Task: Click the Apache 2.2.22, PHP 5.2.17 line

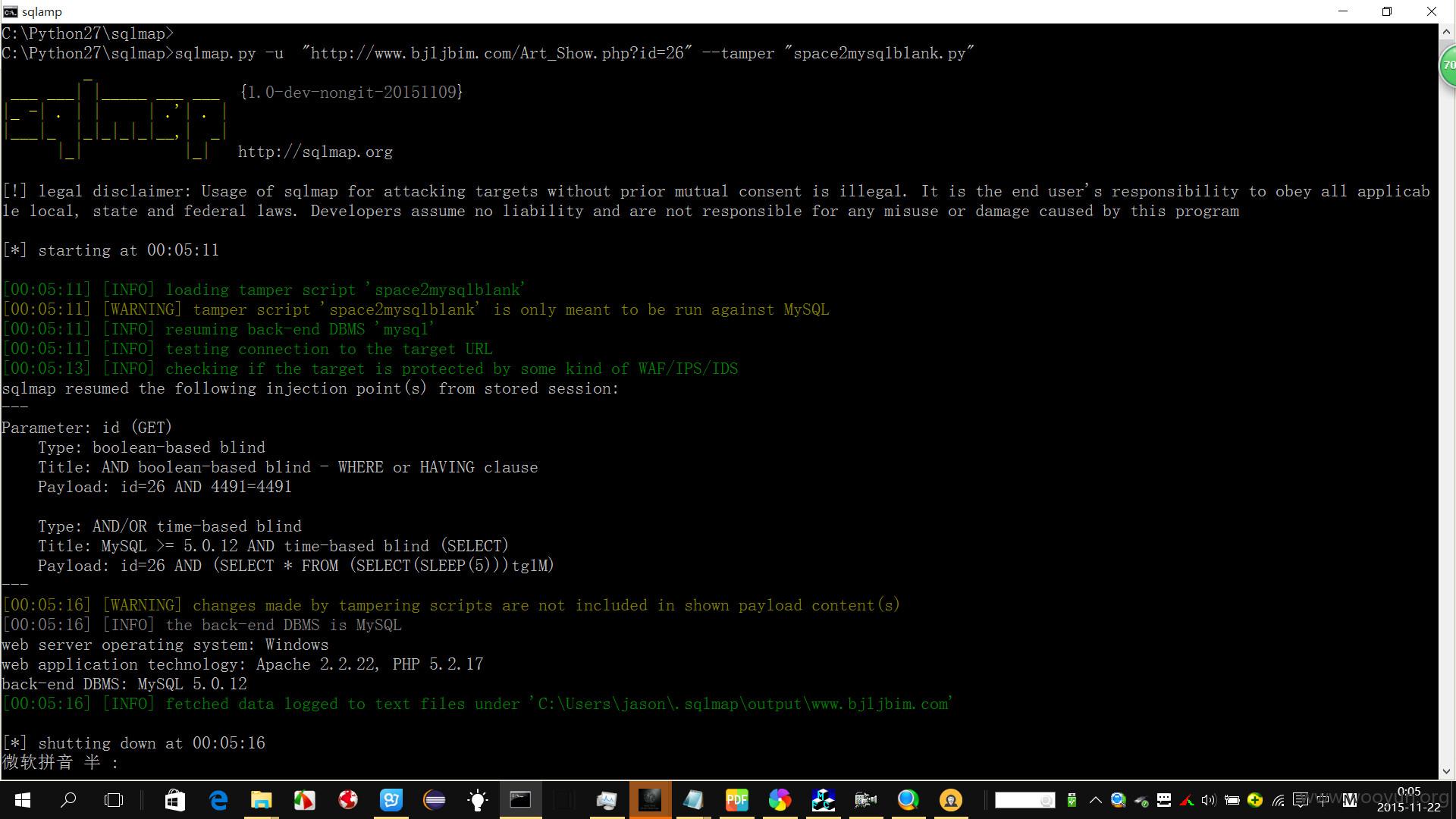Action: tap(243, 664)
